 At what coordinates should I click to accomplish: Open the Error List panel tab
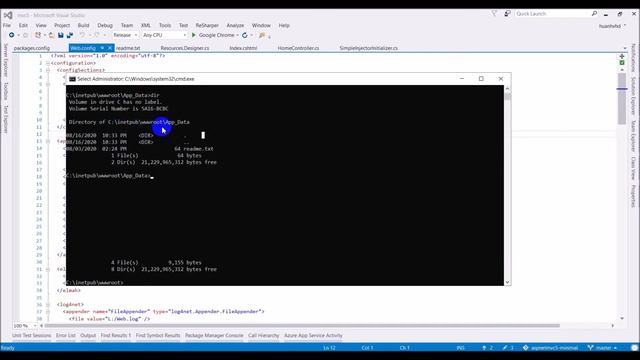click(66, 336)
